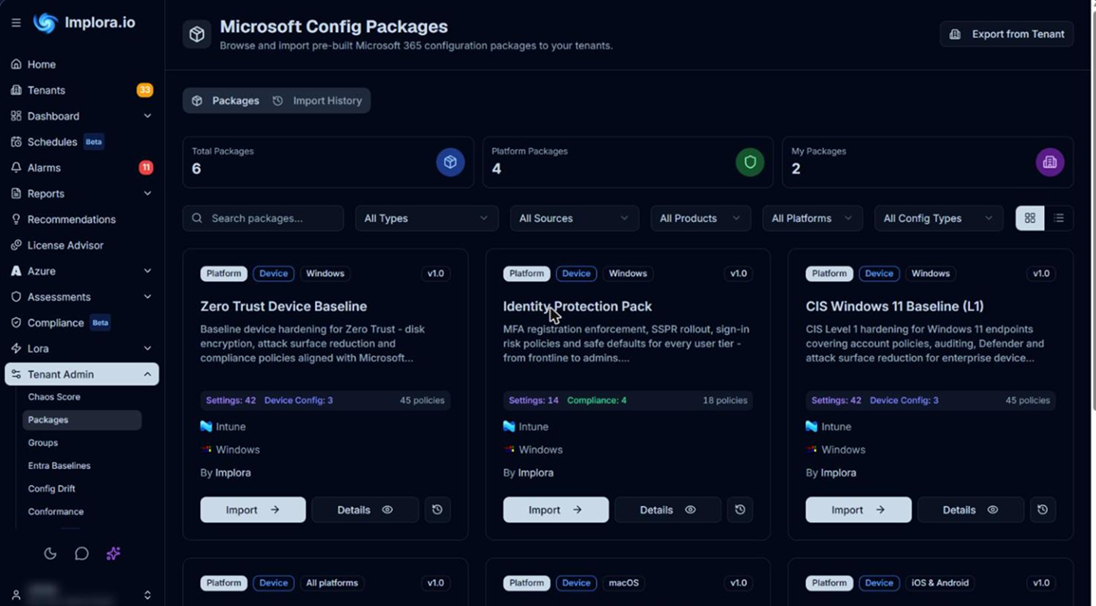This screenshot has width=1096, height=606.
Task: Expand the Azure menu chevron
Action: click(x=147, y=271)
